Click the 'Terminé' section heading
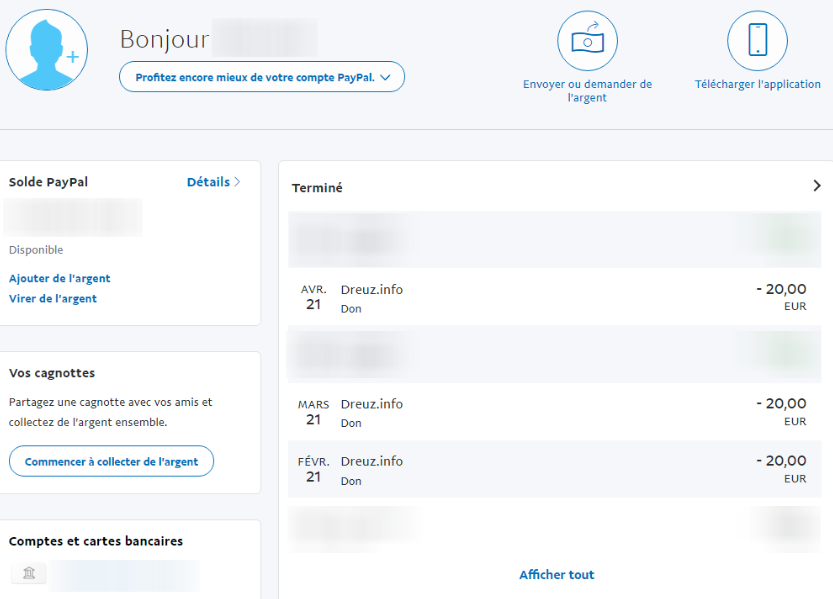The width and height of the screenshot is (833, 599). [x=317, y=188]
